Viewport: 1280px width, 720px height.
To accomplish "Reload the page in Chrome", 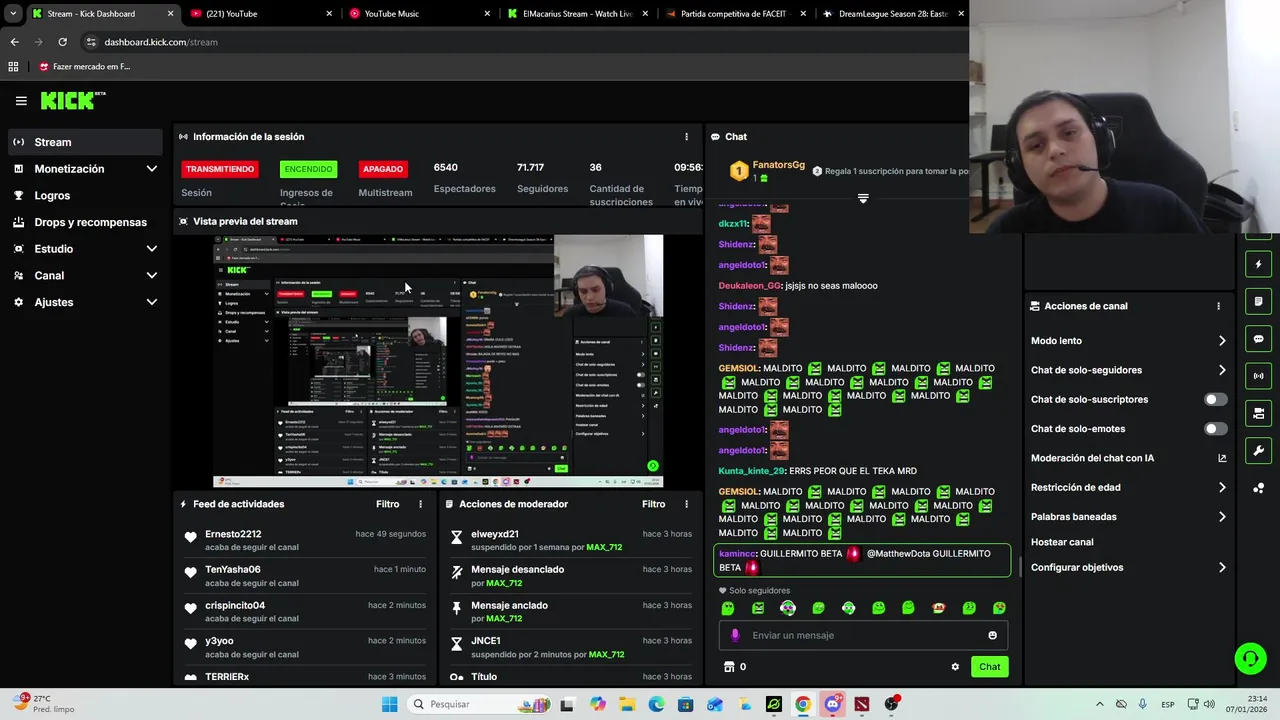I will [62, 42].
